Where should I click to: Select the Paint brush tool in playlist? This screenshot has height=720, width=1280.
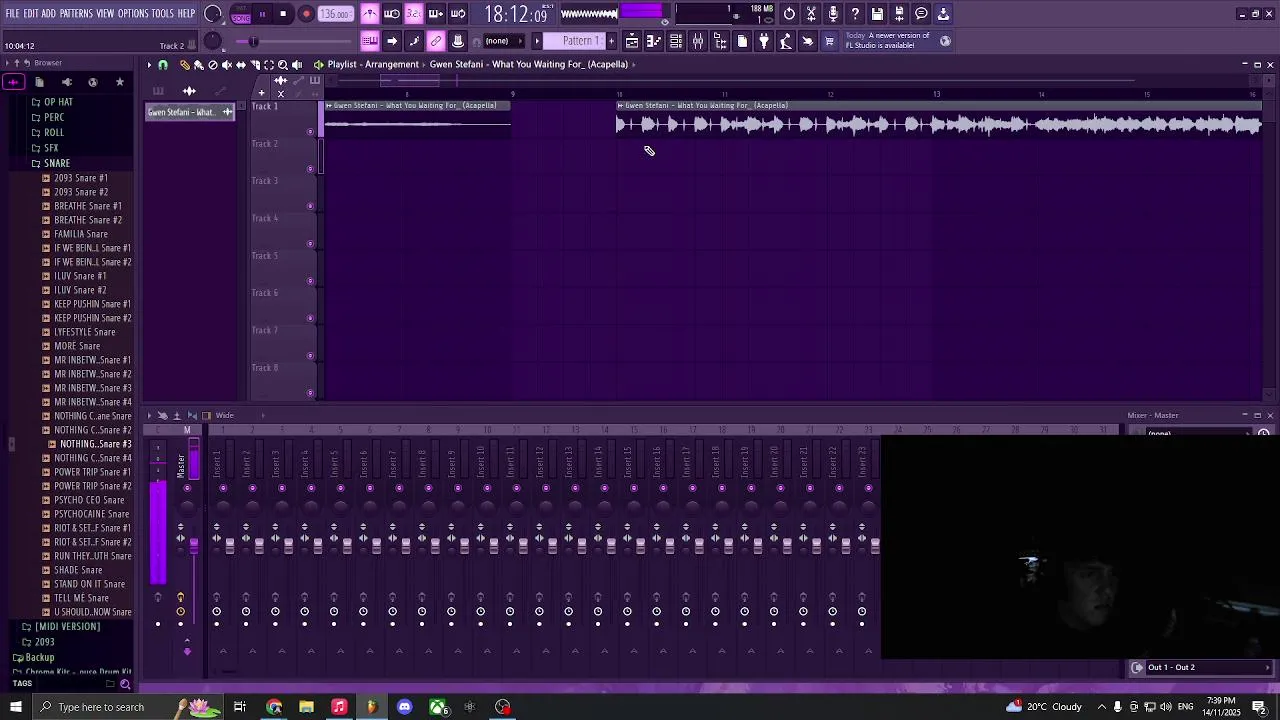(198, 64)
